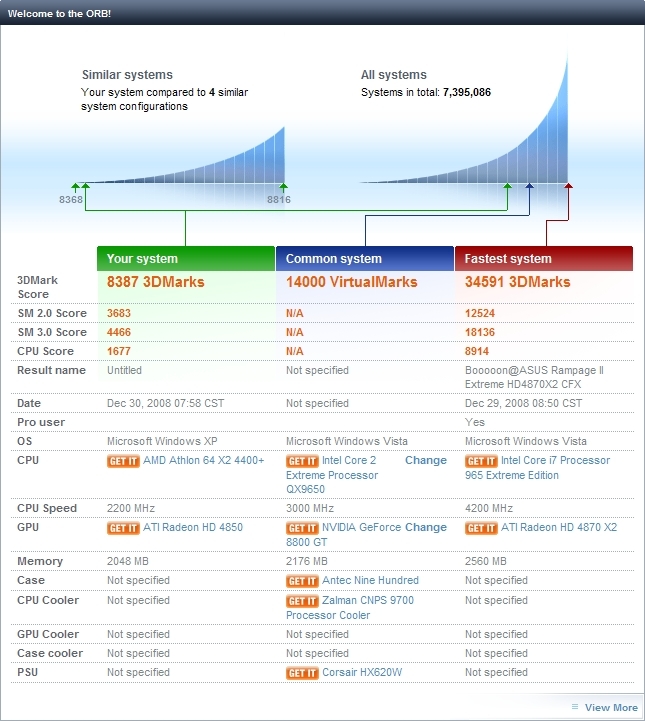This screenshot has height=721, width=645.
Task: Click the result name Untitled
Action: point(124,370)
